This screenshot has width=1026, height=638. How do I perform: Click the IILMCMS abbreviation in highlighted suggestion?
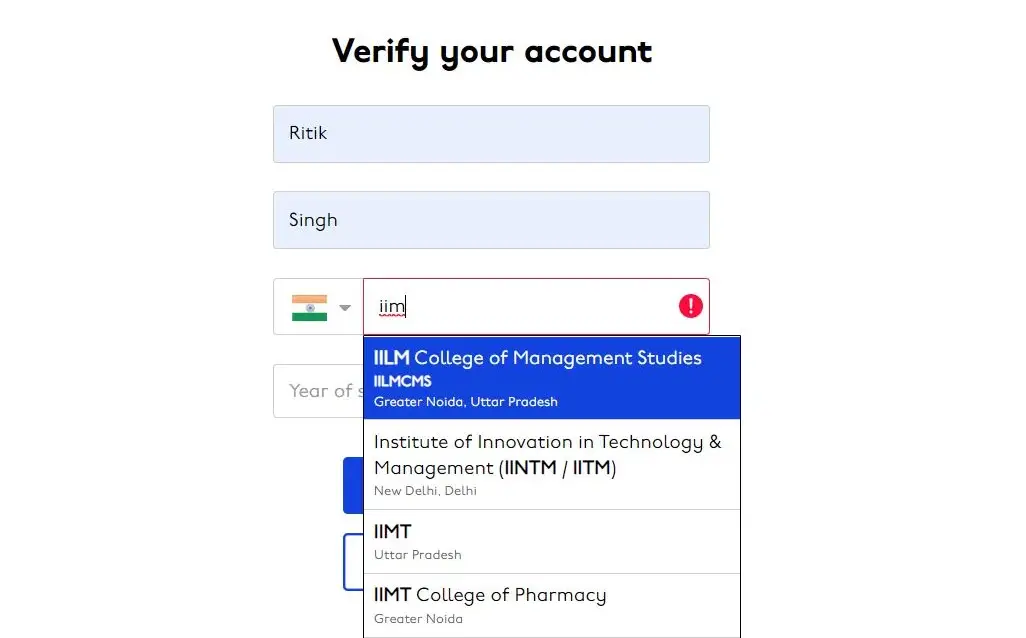(402, 381)
